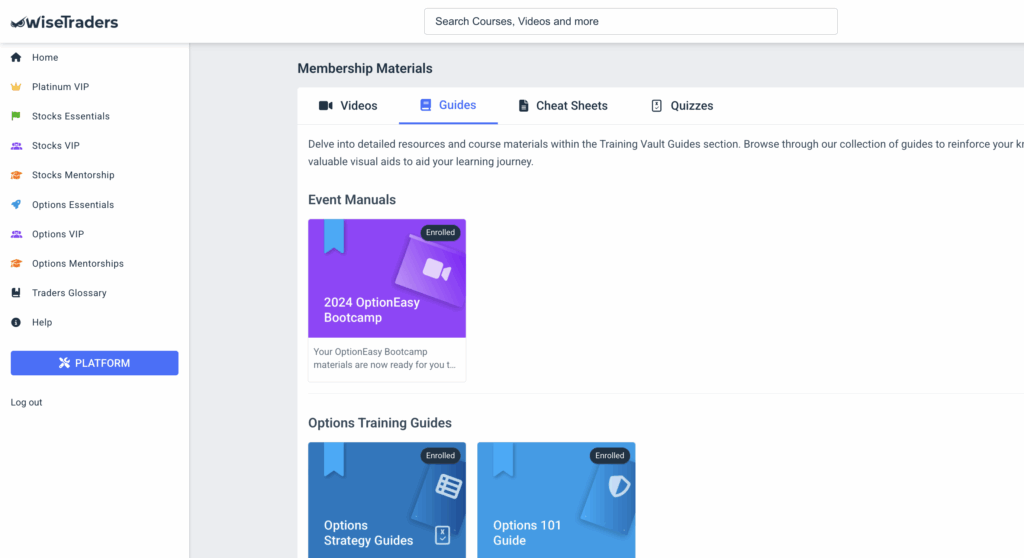The width and height of the screenshot is (1024, 558).
Task: Open Stocks VIP in the sidebar
Action: [x=55, y=146]
